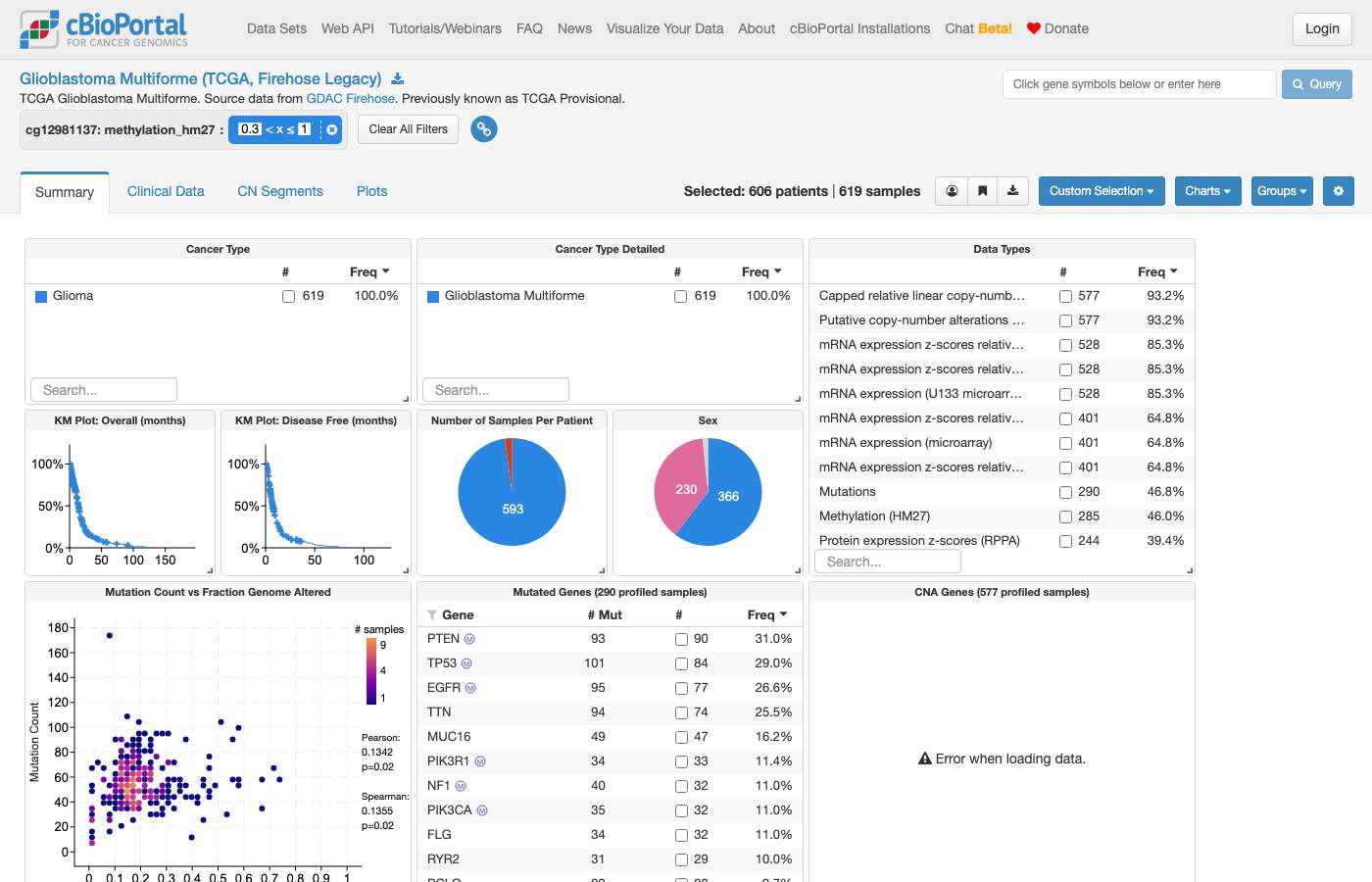1372x882 pixels.
Task: Click the blue Glioma color swatch
Action: [41, 296]
